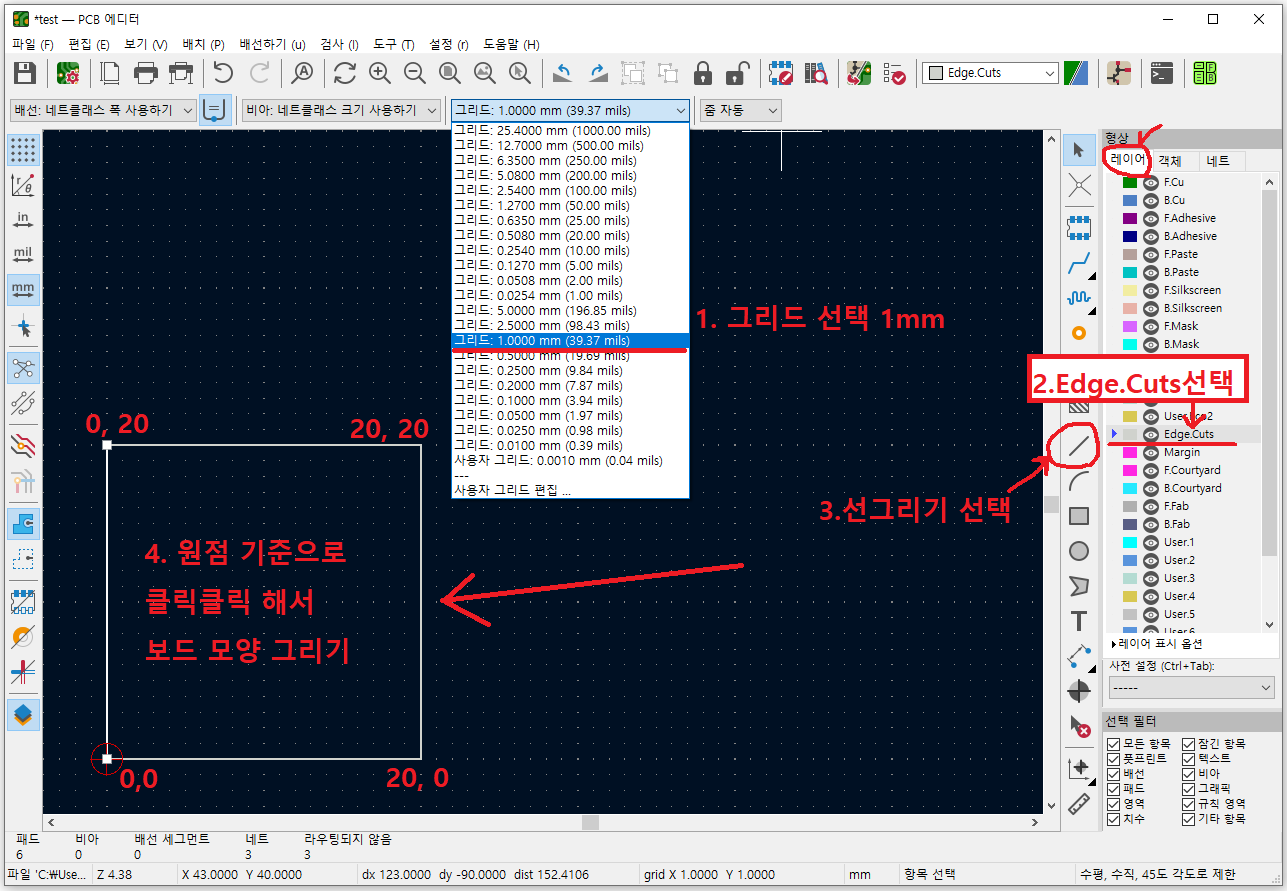Open the 편집 (E) menu
Image resolution: width=1287 pixels, height=891 pixels.
coord(89,45)
